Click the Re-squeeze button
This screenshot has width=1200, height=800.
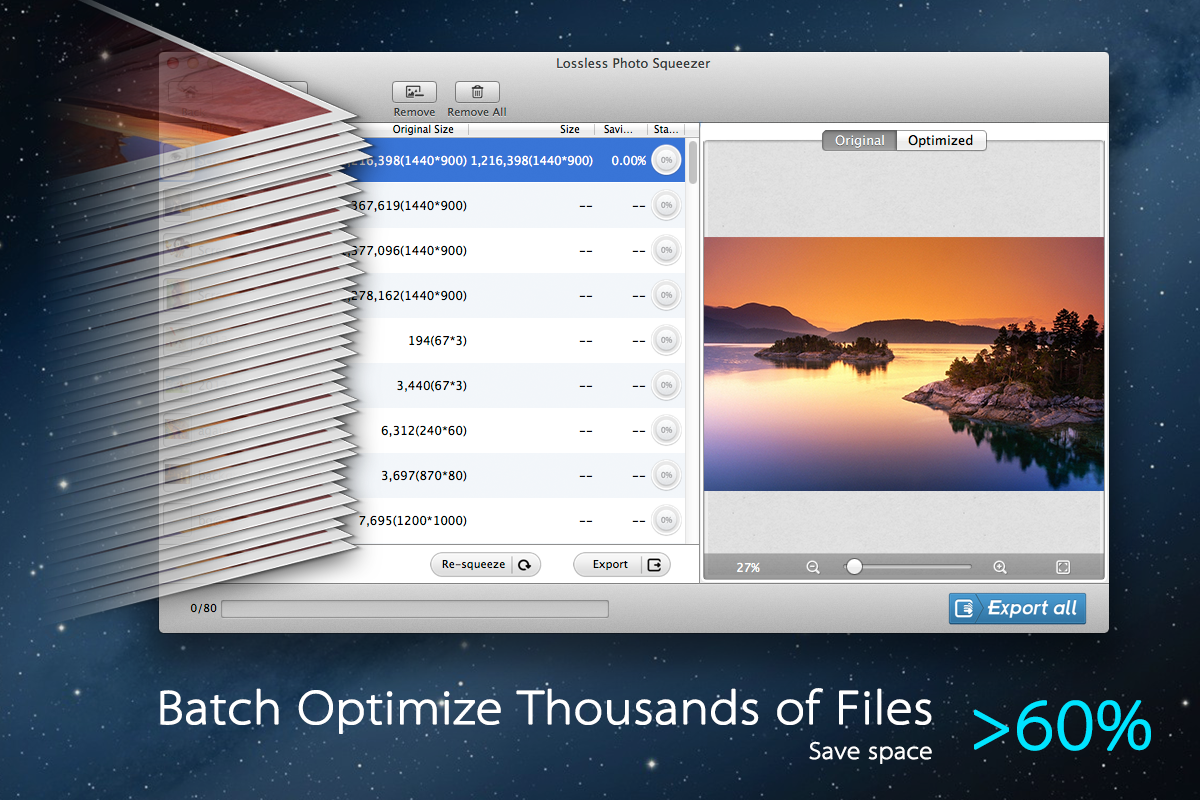click(x=485, y=565)
